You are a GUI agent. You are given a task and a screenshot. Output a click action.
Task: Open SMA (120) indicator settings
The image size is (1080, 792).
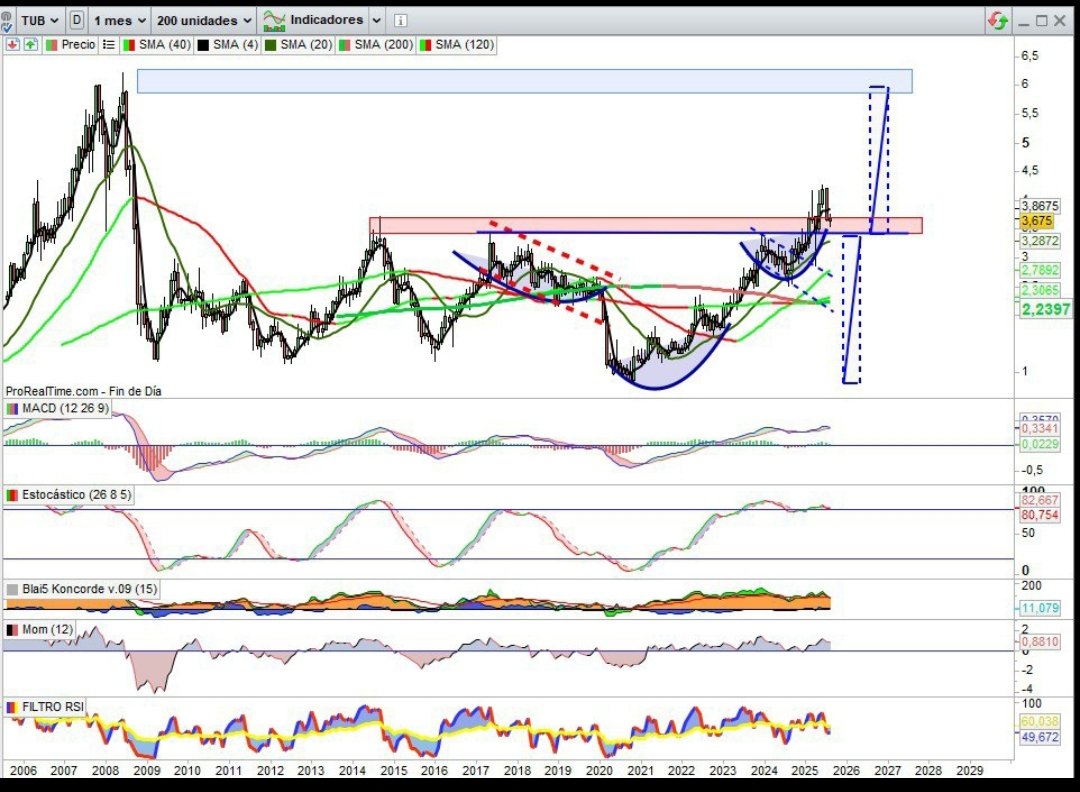pyautogui.click(x=464, y=45)
